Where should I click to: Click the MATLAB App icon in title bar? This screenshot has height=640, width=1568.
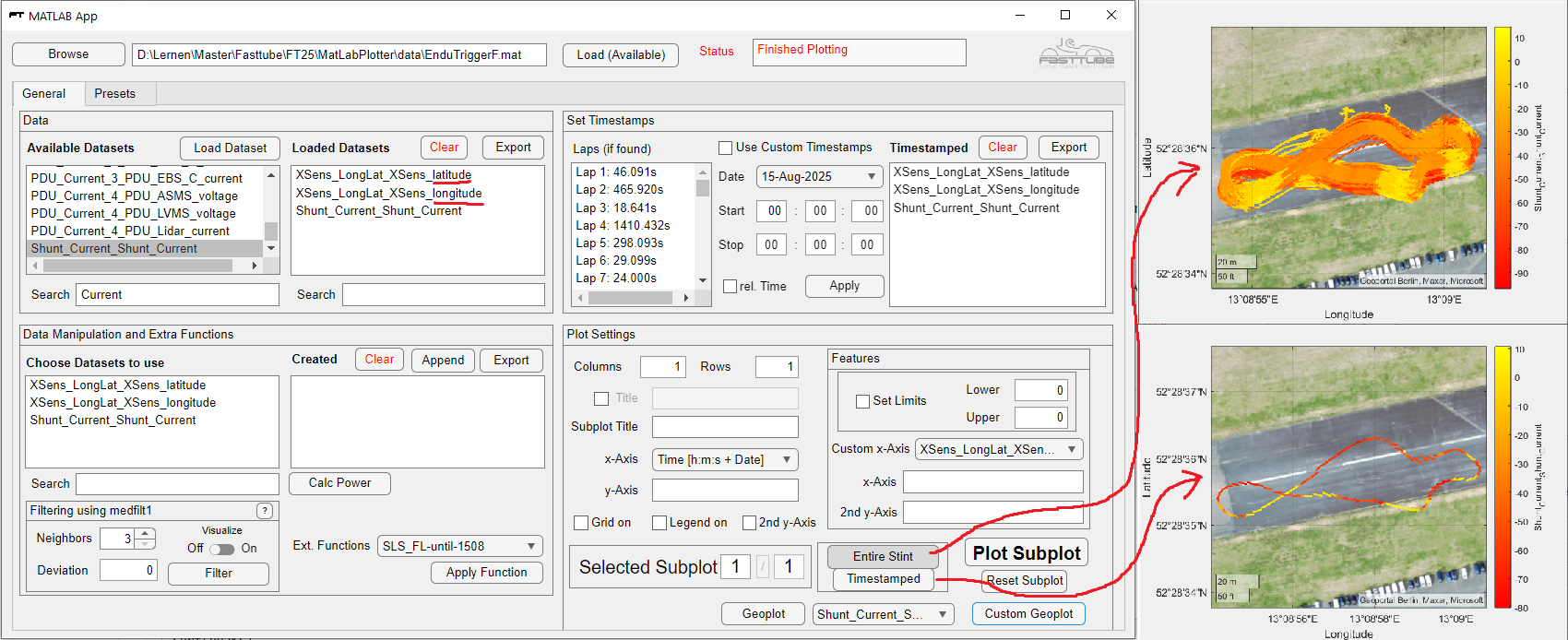click(x=16, y=16)
